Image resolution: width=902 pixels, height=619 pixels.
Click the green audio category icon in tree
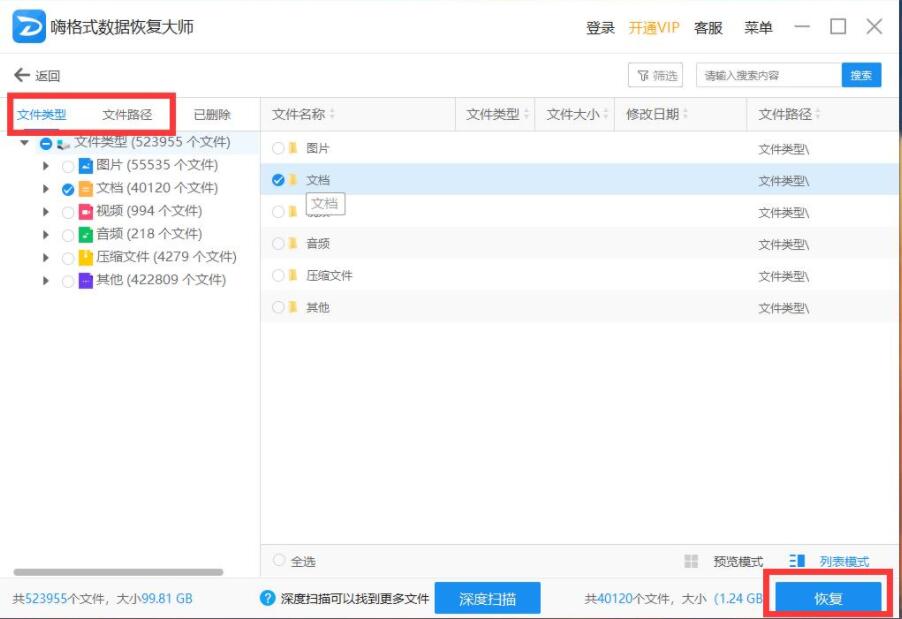[x=86, y=235]
